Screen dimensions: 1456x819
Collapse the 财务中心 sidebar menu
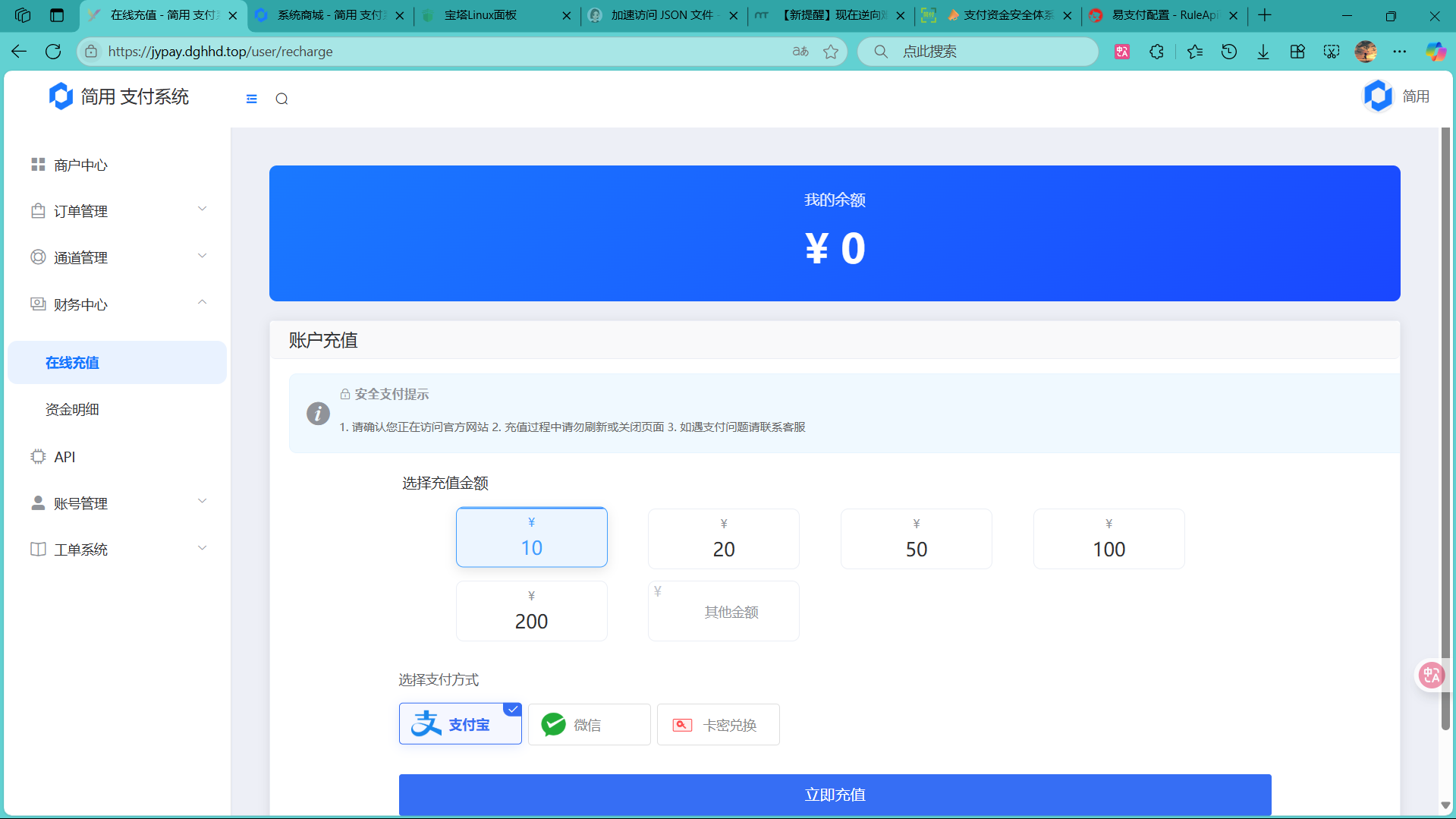[x=118, y=304]
